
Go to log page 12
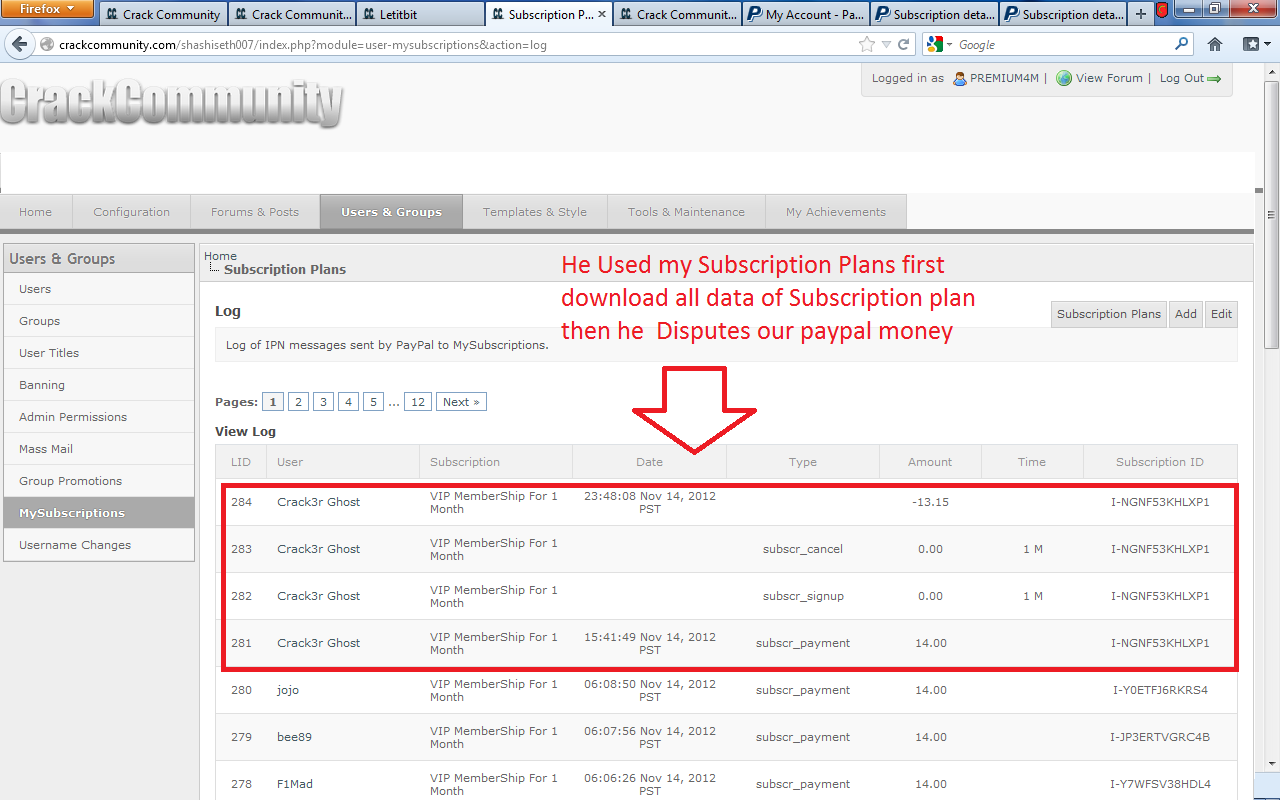point(418,402)
